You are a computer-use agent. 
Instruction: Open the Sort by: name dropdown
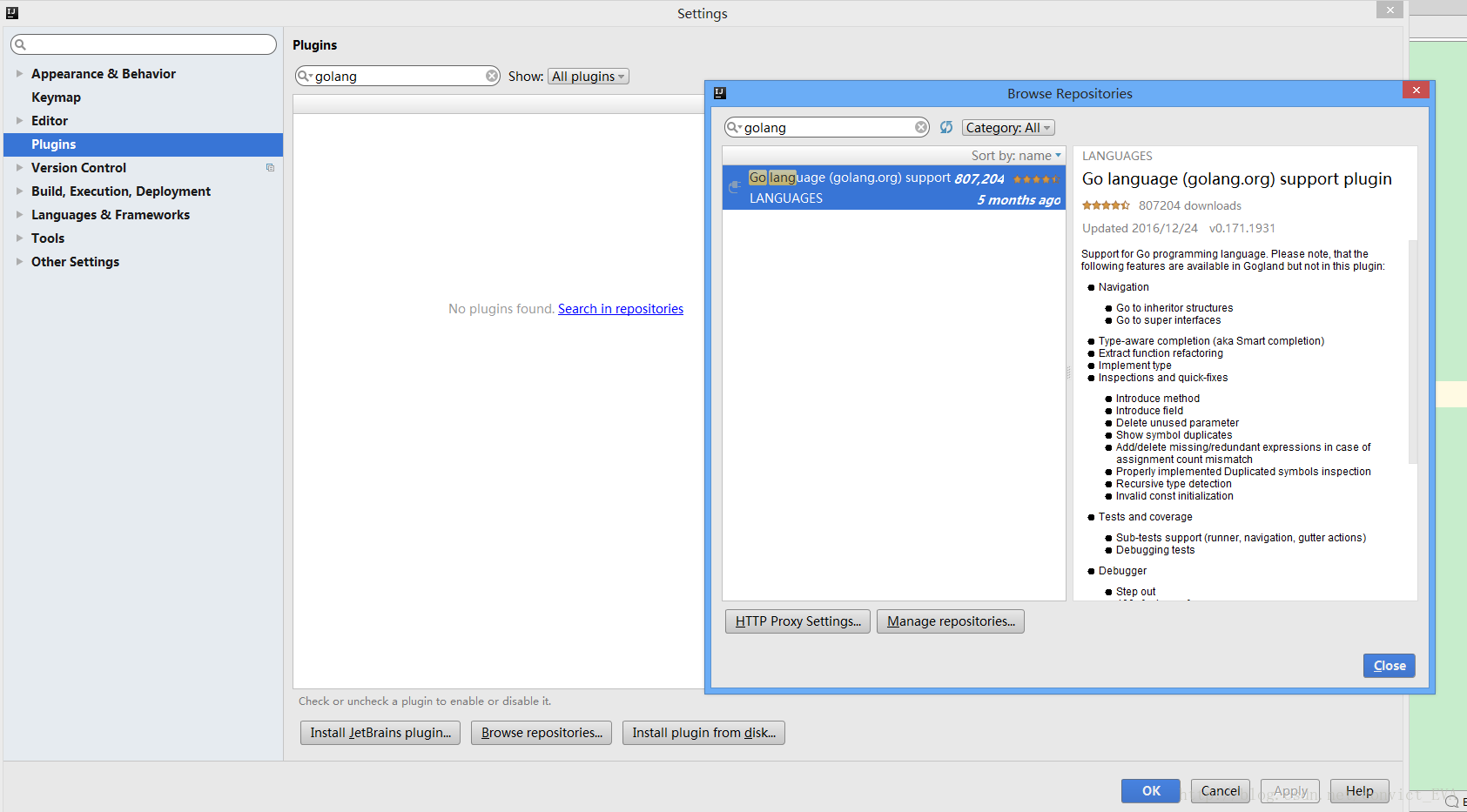[x=1016, y=156]
